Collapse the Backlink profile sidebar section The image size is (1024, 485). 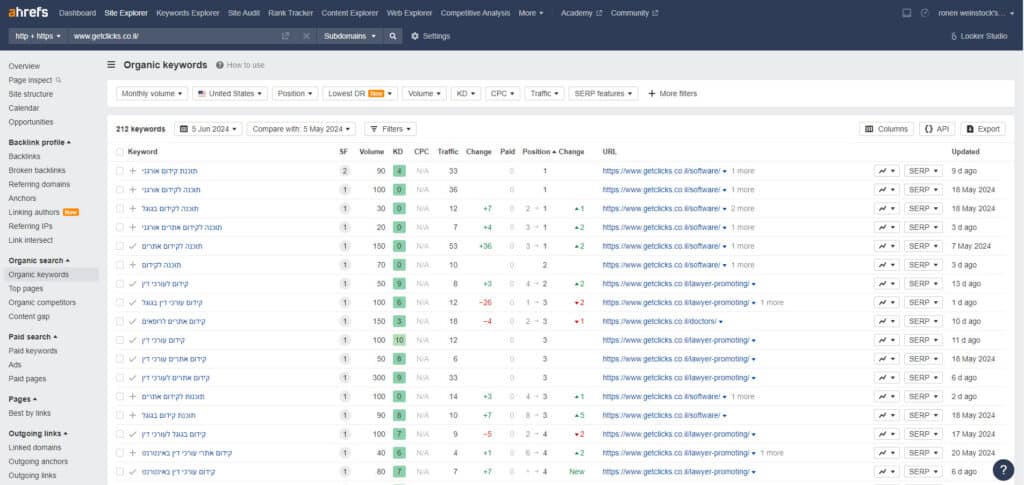click(x=39, y=142)
